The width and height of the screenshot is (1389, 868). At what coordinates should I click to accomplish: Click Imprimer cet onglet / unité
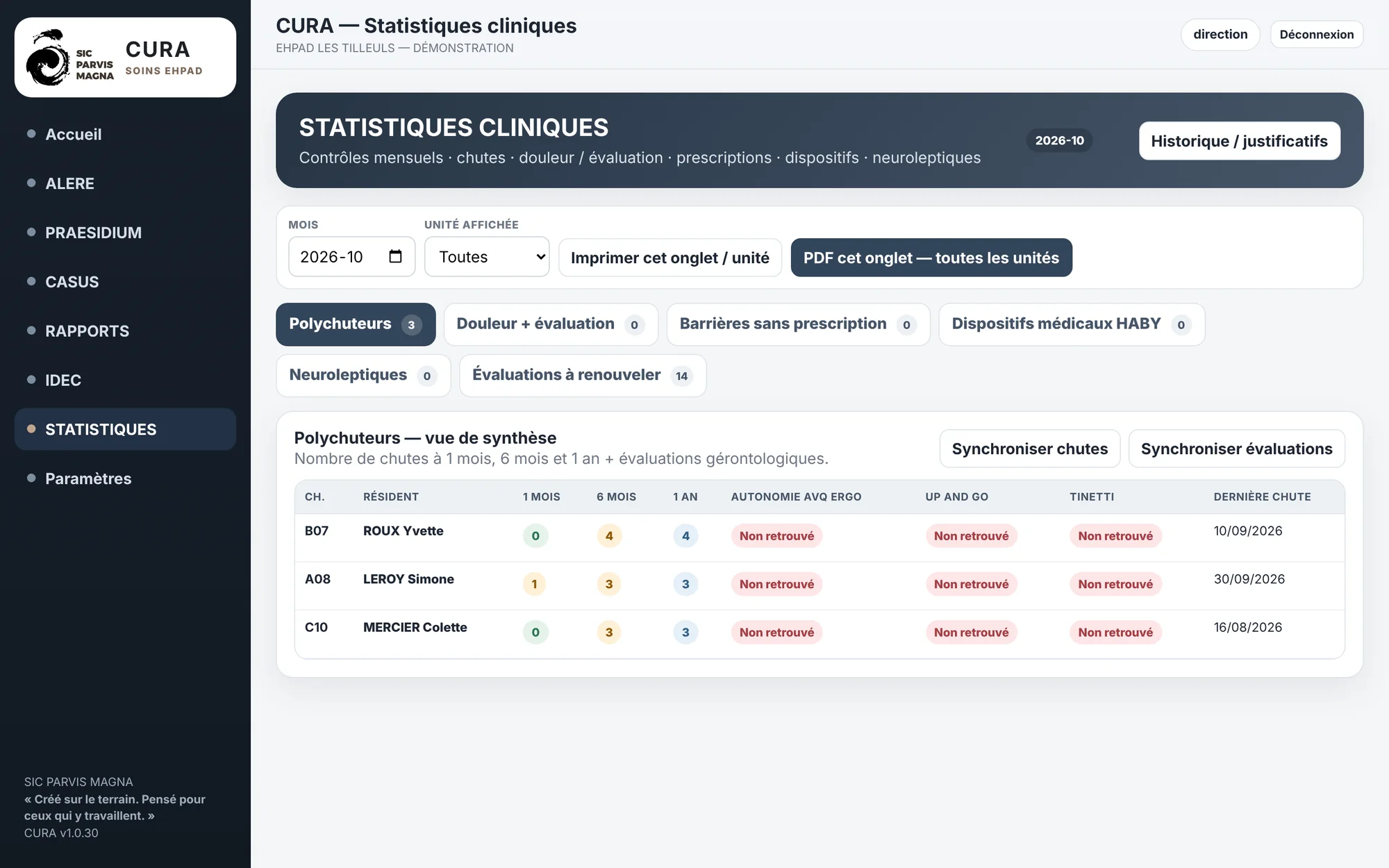(x=670, y=258)
